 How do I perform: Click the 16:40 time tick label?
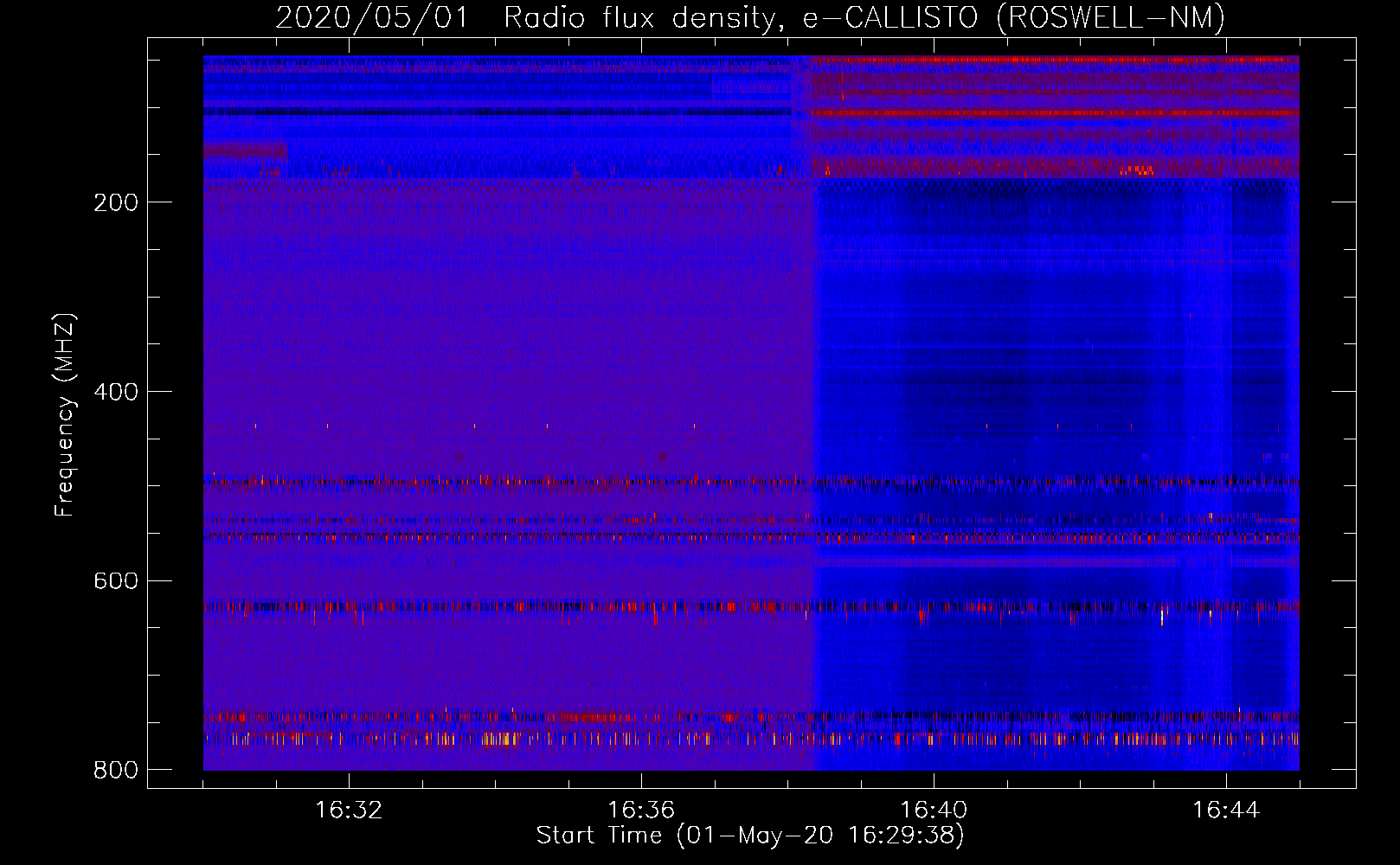934,811
